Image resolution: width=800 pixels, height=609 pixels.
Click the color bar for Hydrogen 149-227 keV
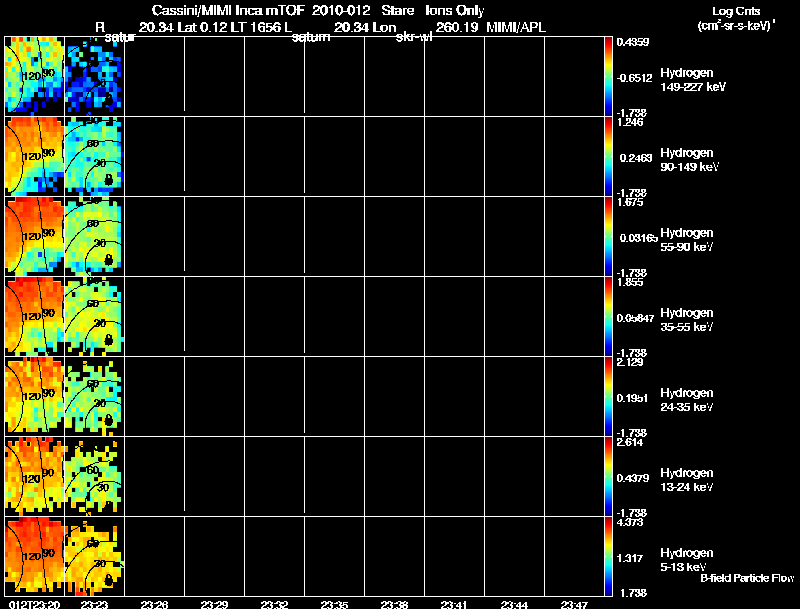coord(608,76)
